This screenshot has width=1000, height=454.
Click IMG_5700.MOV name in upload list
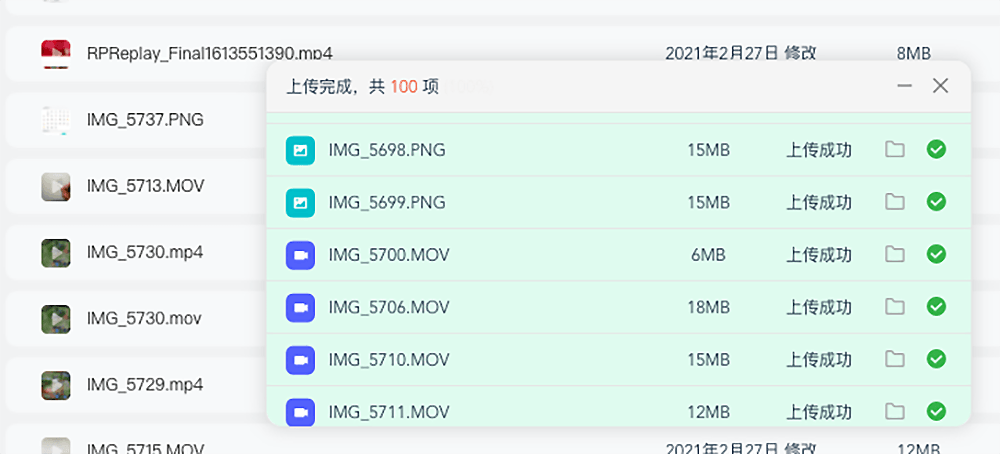pos(389,255)
